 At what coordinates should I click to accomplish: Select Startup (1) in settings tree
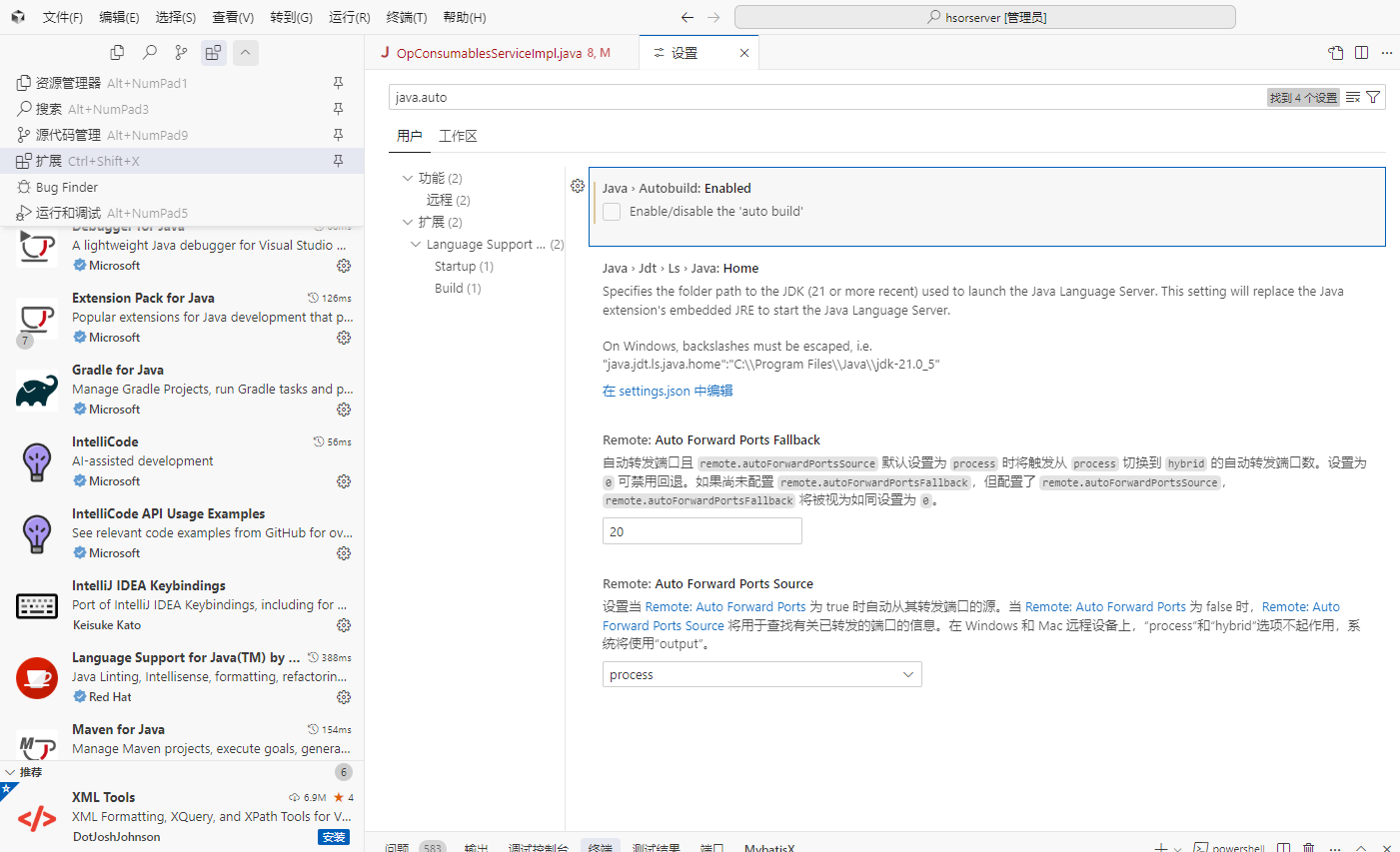tap(464, 266)
